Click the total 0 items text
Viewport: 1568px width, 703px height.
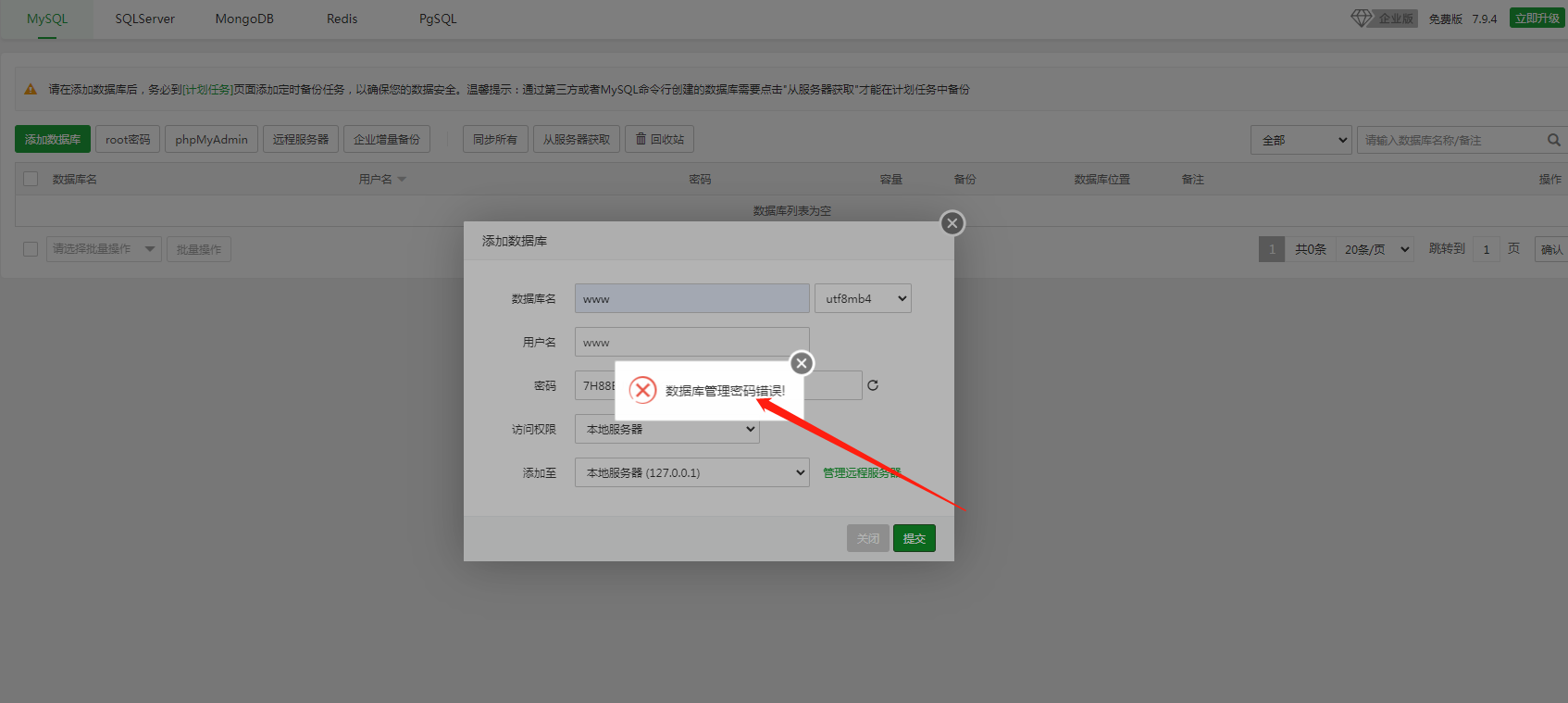(1310, 249)
